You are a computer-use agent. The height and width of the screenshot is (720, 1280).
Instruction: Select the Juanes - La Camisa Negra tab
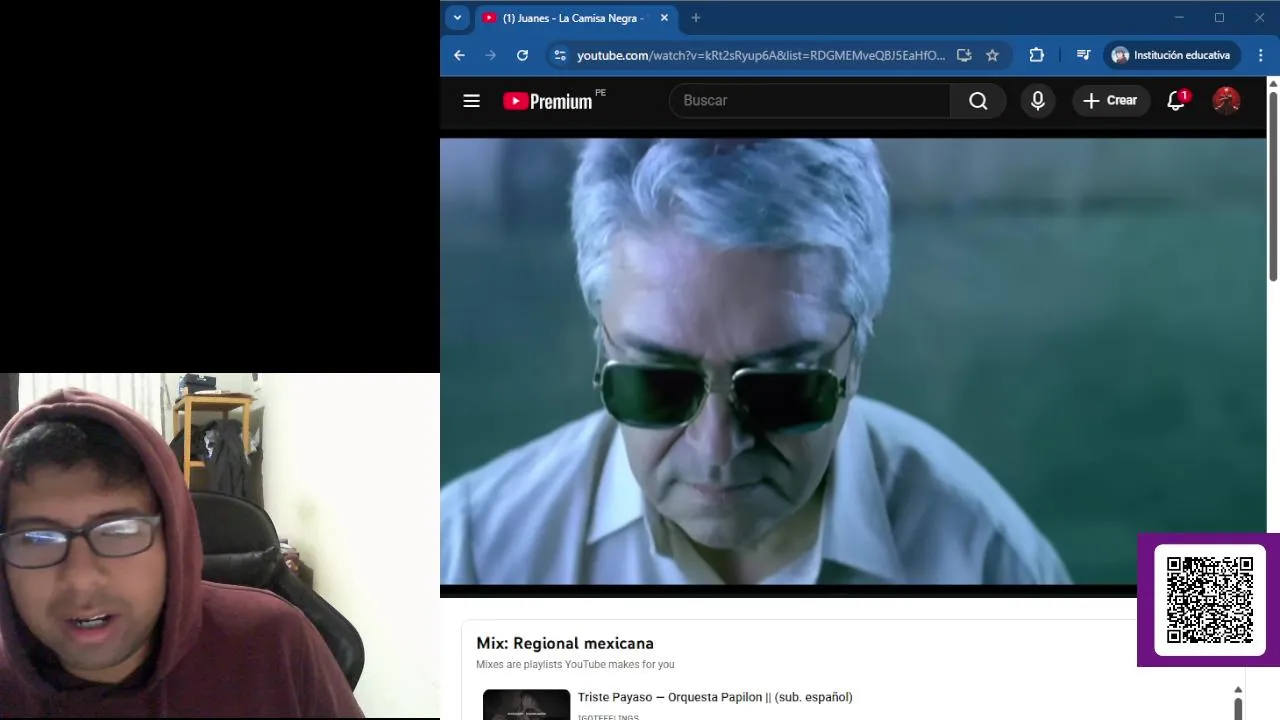[575, 18]
